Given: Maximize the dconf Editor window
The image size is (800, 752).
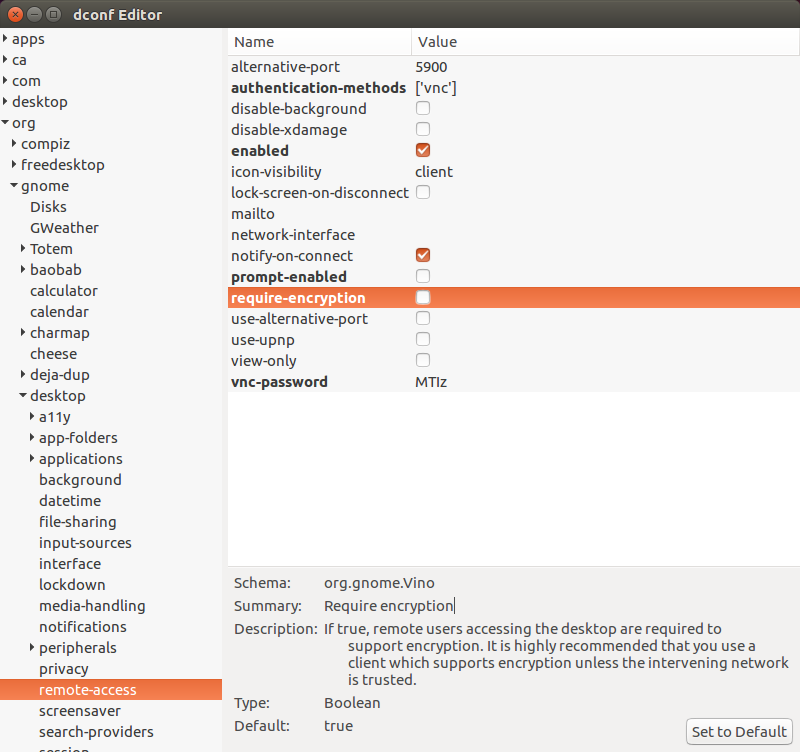Looking at the screenshot, I should click(x=53, y=14).
